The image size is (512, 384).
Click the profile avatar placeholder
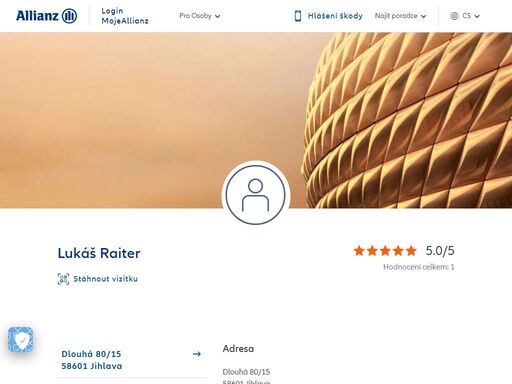pyautogui.click(x=256, y=195)
